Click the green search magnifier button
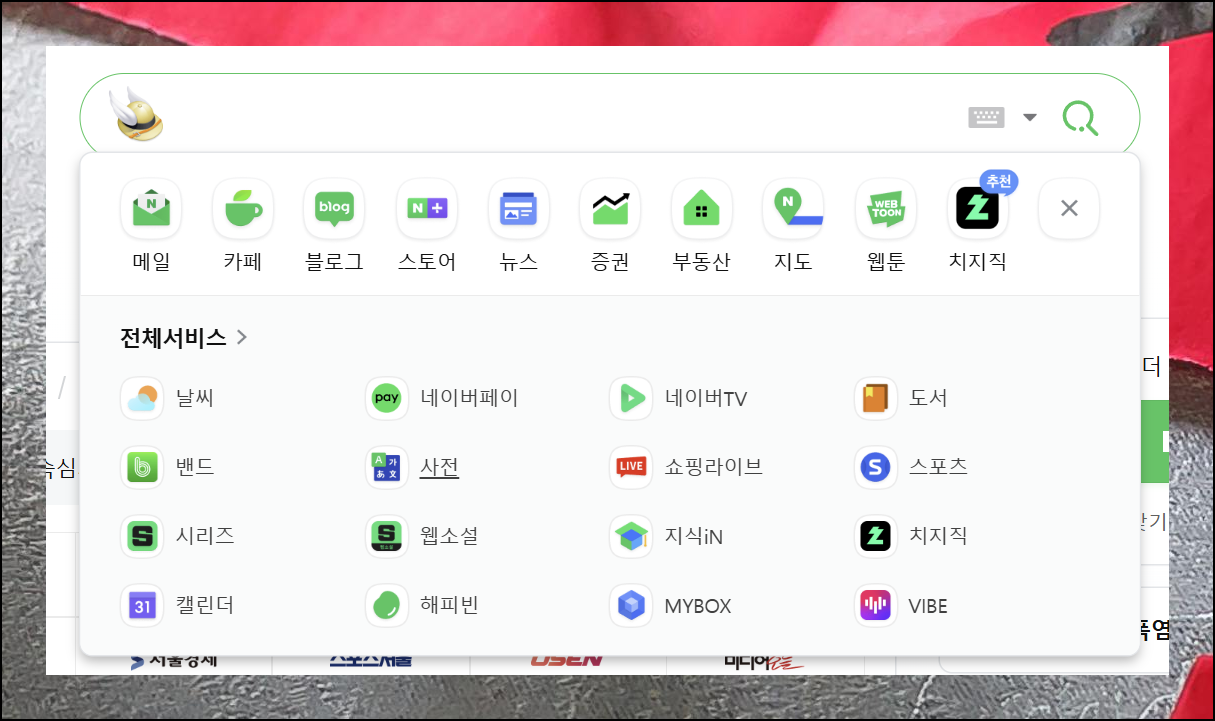The width and height of the screenshot is (1215, 721). [1080, 118]
